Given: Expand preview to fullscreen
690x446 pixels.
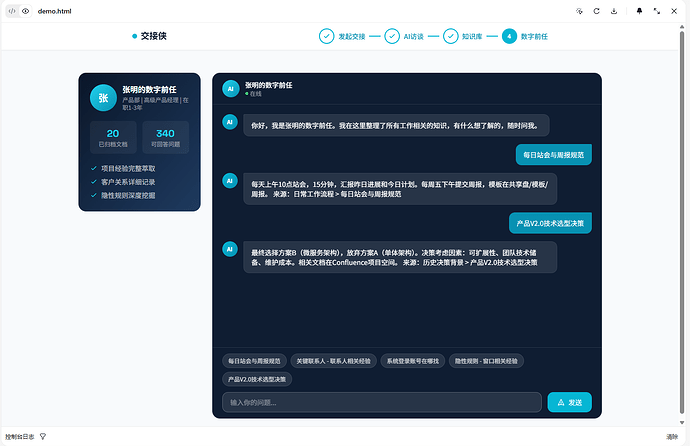Looking at the screenshot, I should [x=657, y=11].
